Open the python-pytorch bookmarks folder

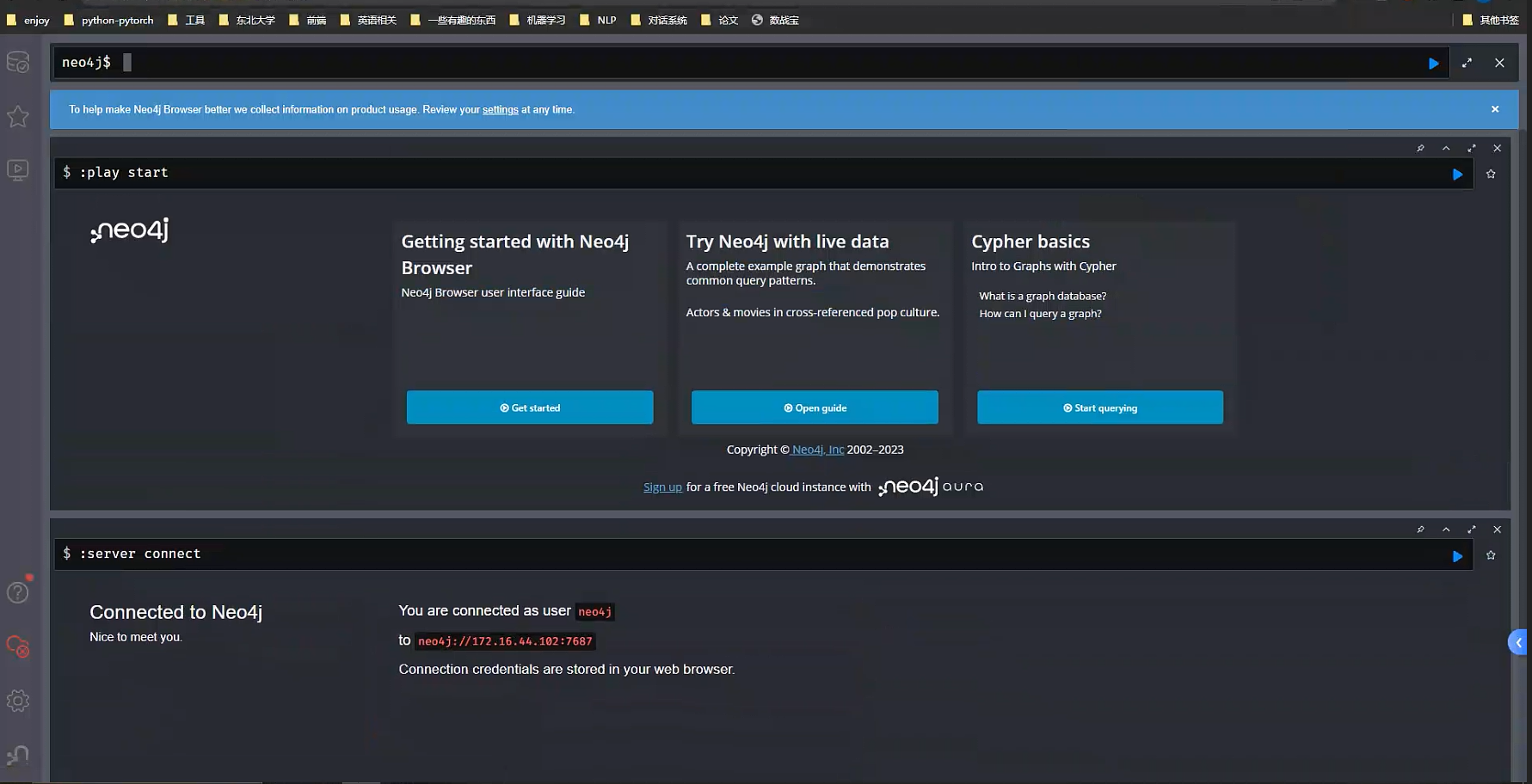coord(108,20)
